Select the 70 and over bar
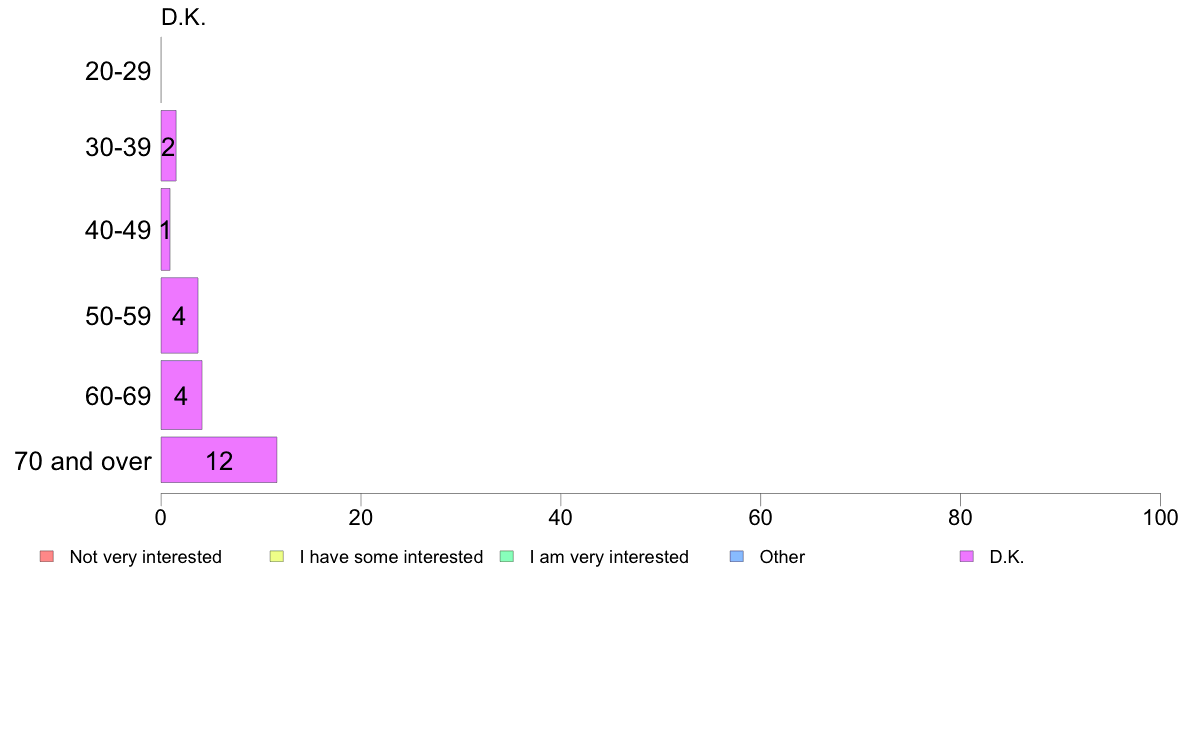This screenshot has height=736, width=1188. pos(219,460)
